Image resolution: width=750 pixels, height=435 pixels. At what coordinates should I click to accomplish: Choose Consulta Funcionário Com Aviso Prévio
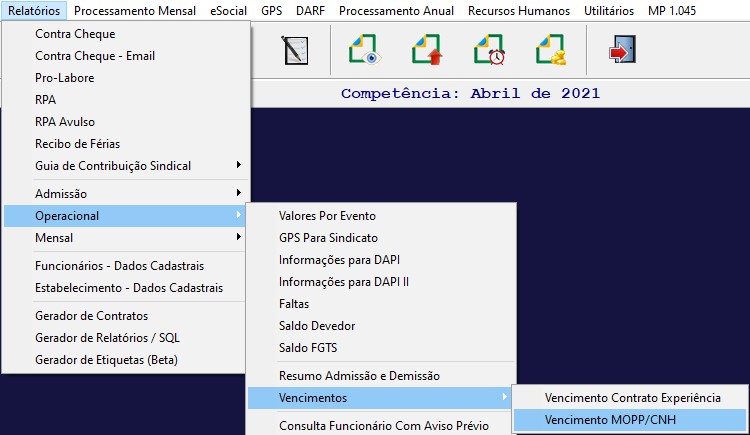(x=381, y=425)
